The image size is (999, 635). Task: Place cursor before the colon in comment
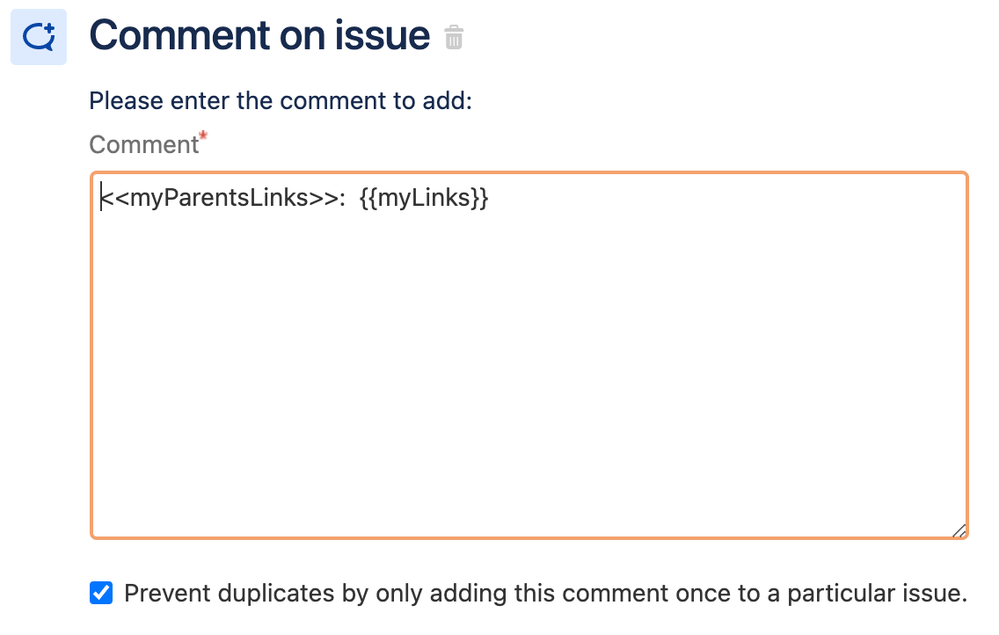click(340, 198)
